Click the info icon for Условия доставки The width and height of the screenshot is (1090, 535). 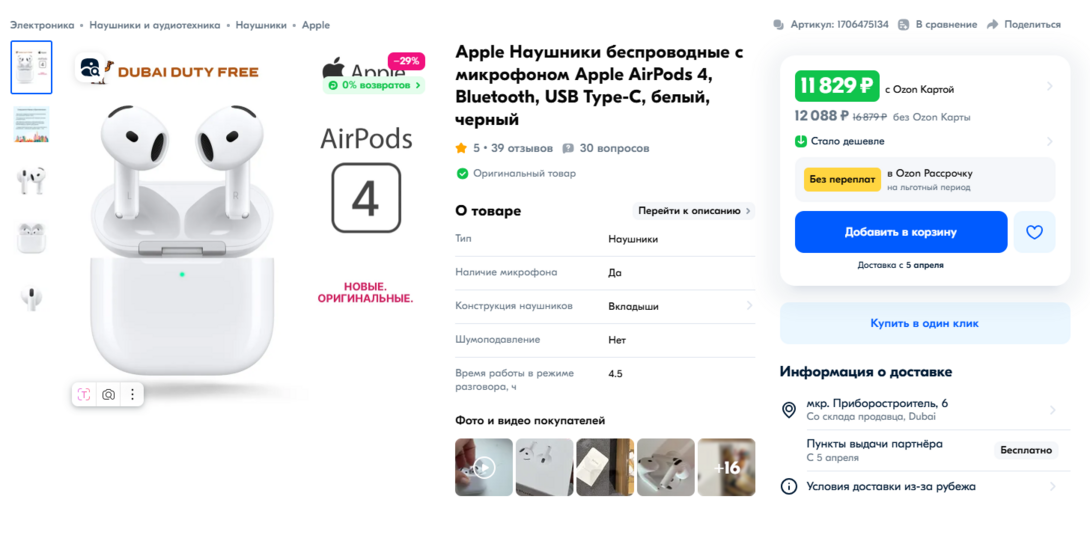point(788,486)
